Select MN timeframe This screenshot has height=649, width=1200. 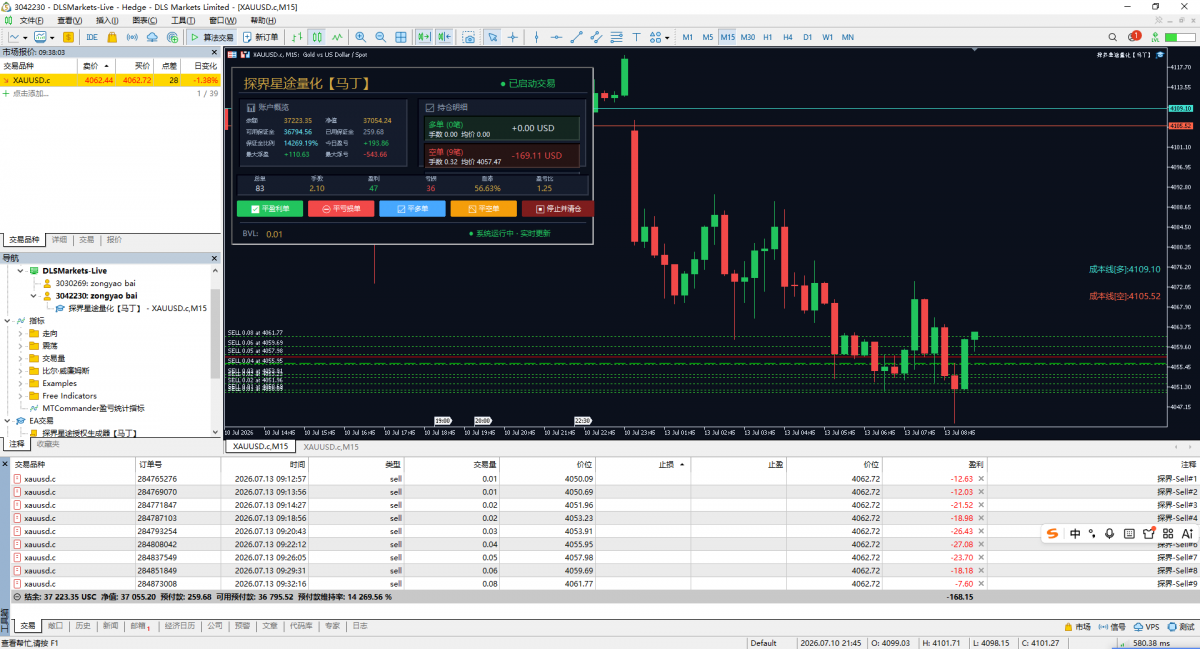(848, 37)
